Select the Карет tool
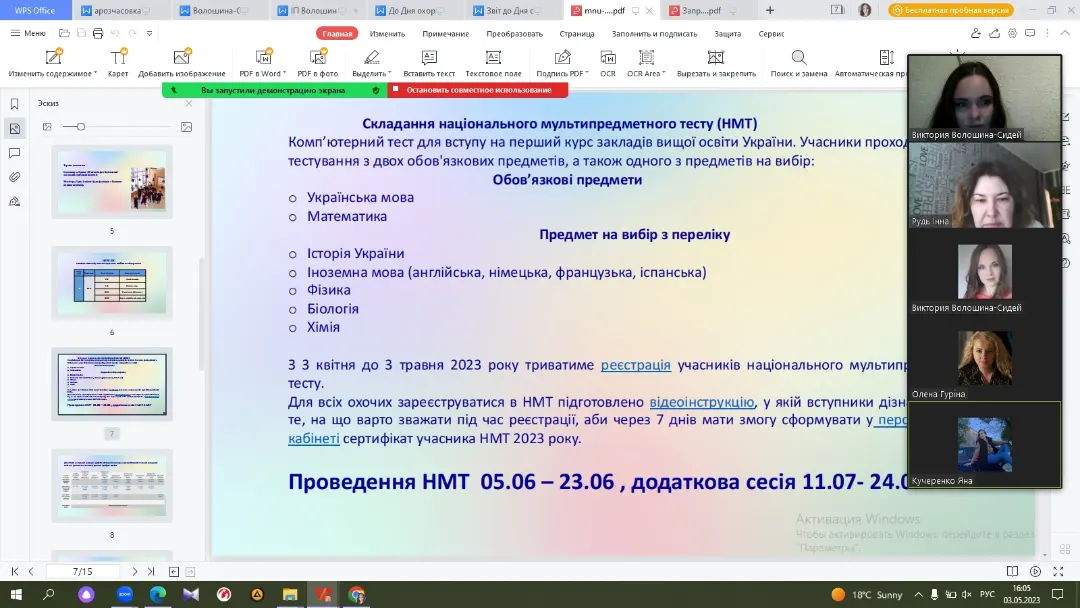The width and height of the screenshot is (1080, 608). 118,60
